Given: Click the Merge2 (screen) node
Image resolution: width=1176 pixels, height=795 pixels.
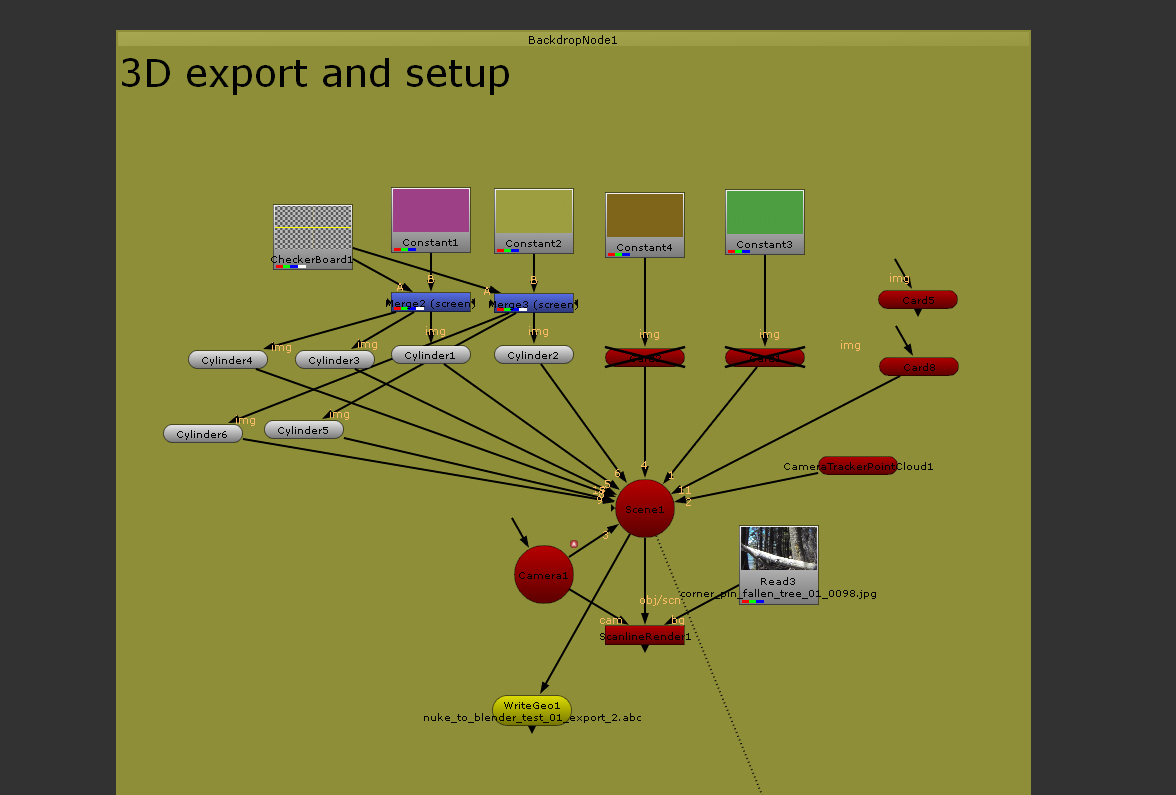Looking at the screenshot, I should (430, 303).
